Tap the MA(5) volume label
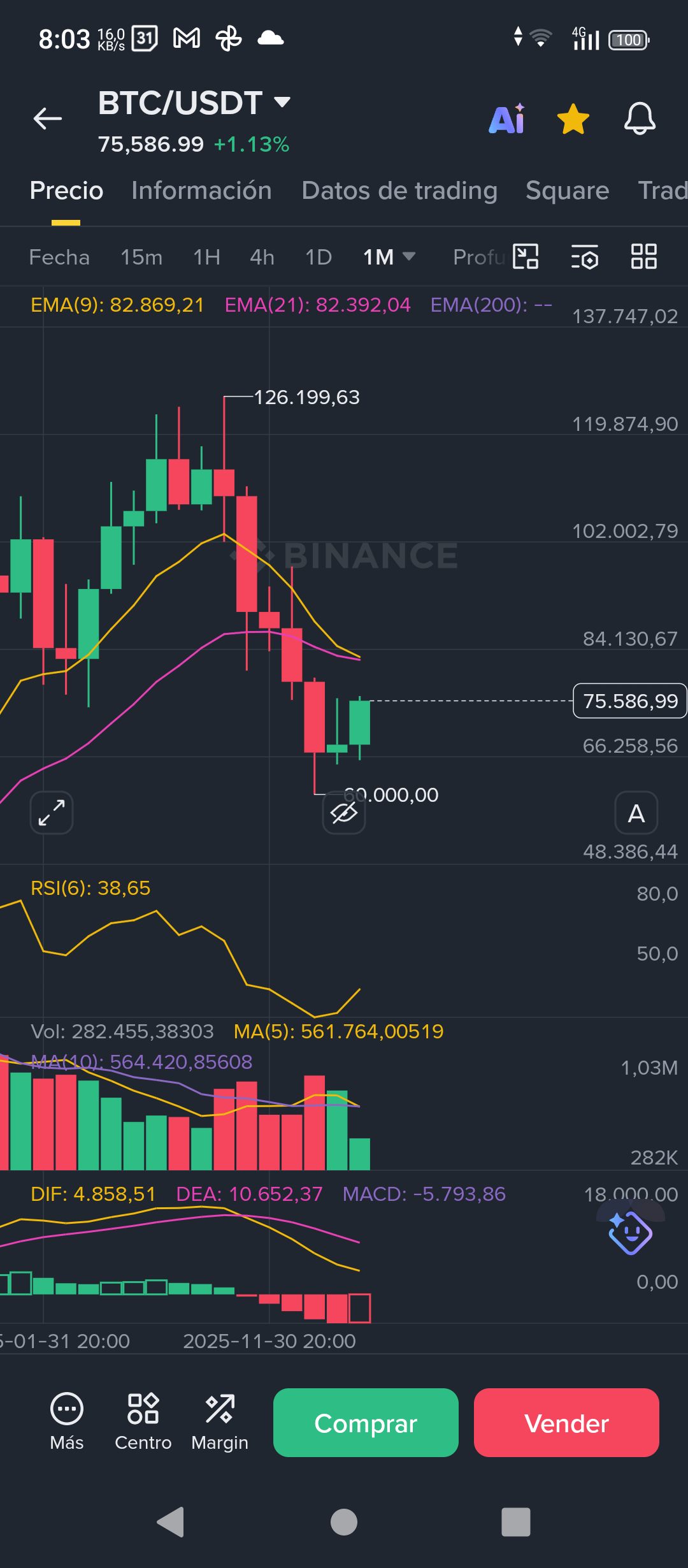The image size is (688, 1568). pos(338,1031)
